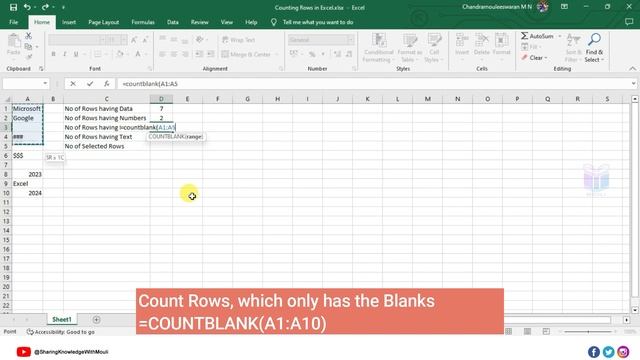Select cell containing Excel in column A
The width and height of the screenshot is (640, 360).
point(27,184)
